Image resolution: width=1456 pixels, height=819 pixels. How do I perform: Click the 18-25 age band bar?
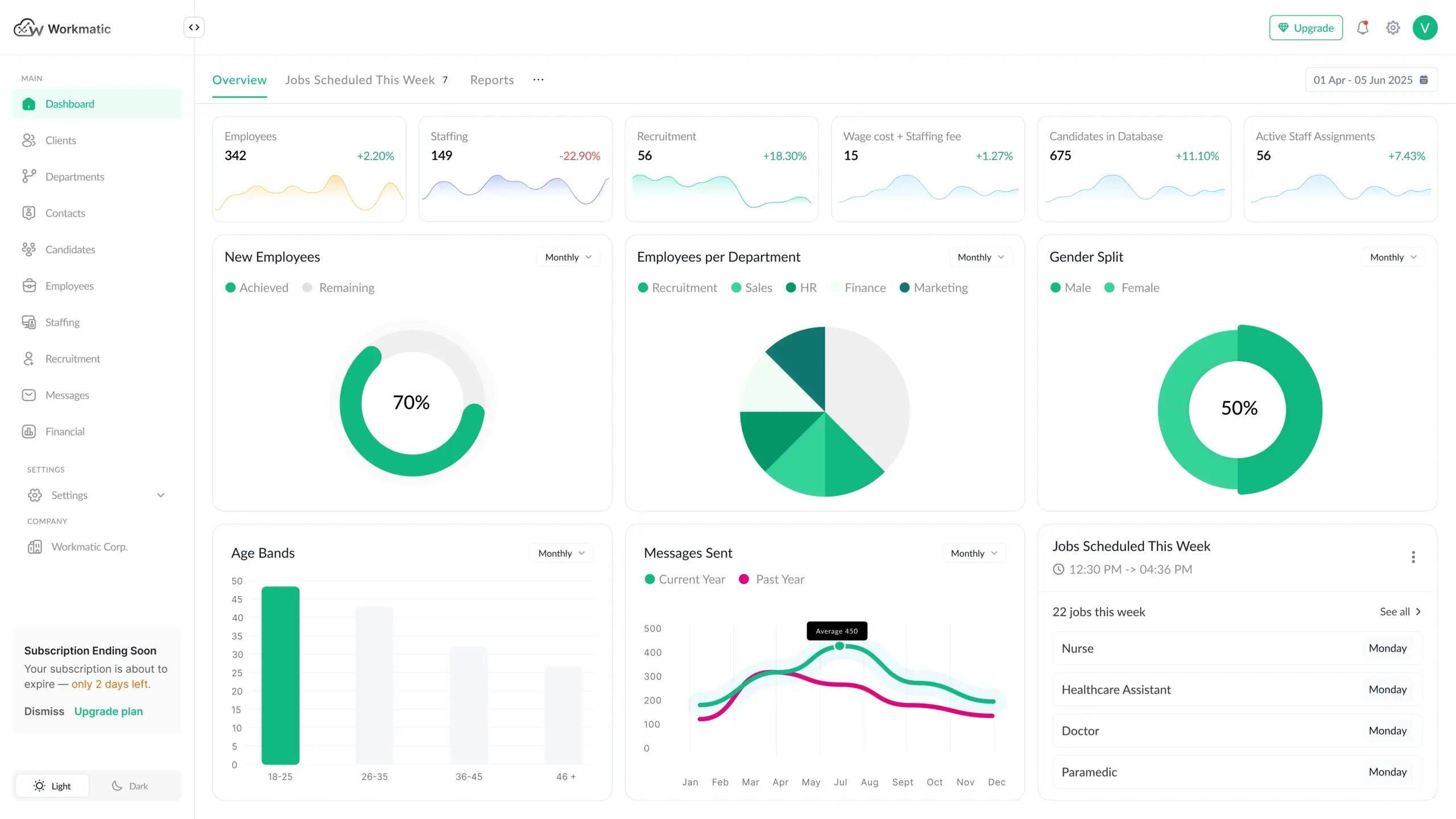tap(280, 675)
